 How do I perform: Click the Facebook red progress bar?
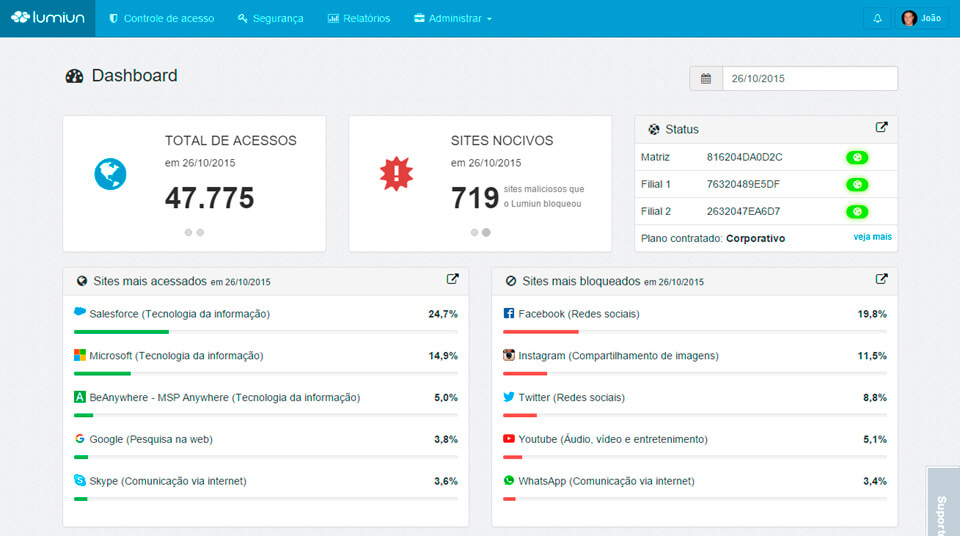tap(541, 332)
